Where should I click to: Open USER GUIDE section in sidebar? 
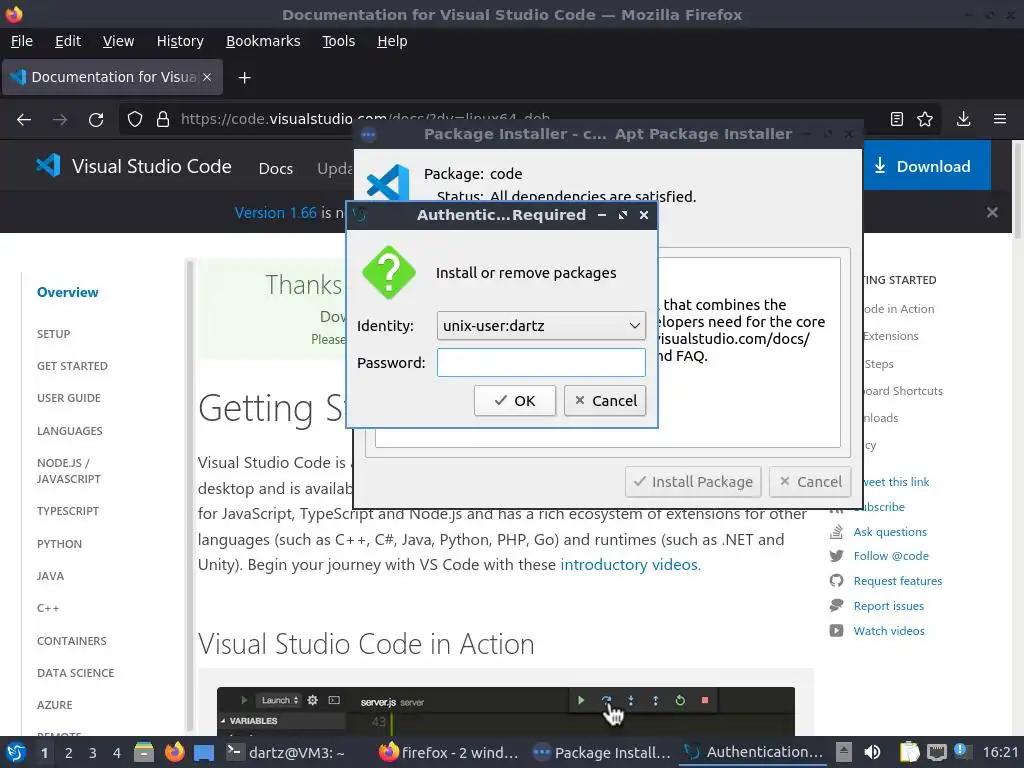[69, 398]
